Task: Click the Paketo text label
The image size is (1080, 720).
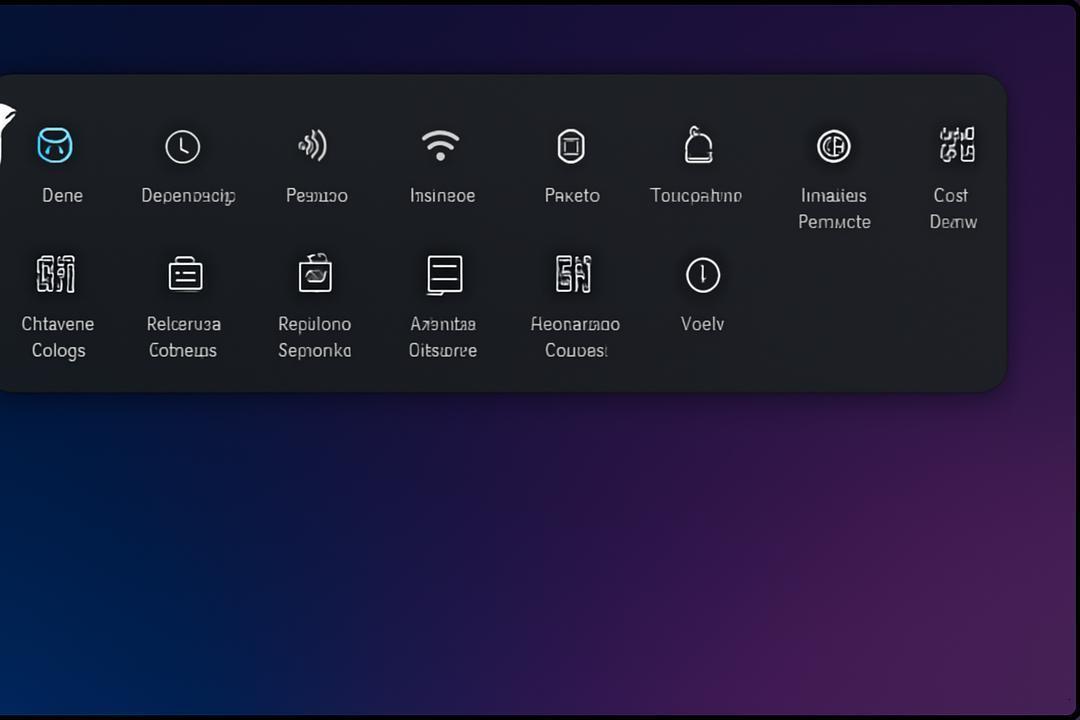Action: pyautogui.click(x=572, y=196)
